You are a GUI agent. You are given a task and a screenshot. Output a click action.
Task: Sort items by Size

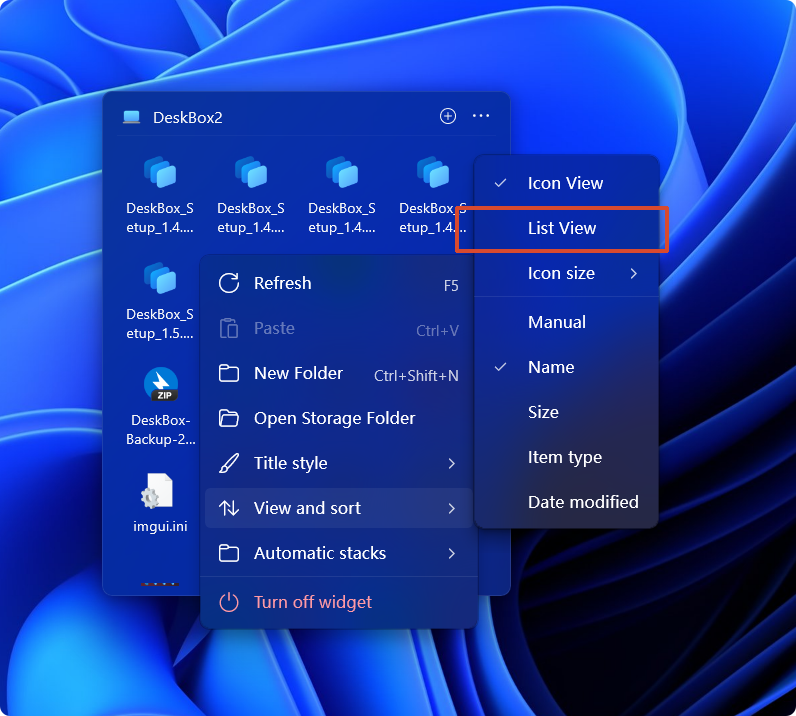point(567,412)
